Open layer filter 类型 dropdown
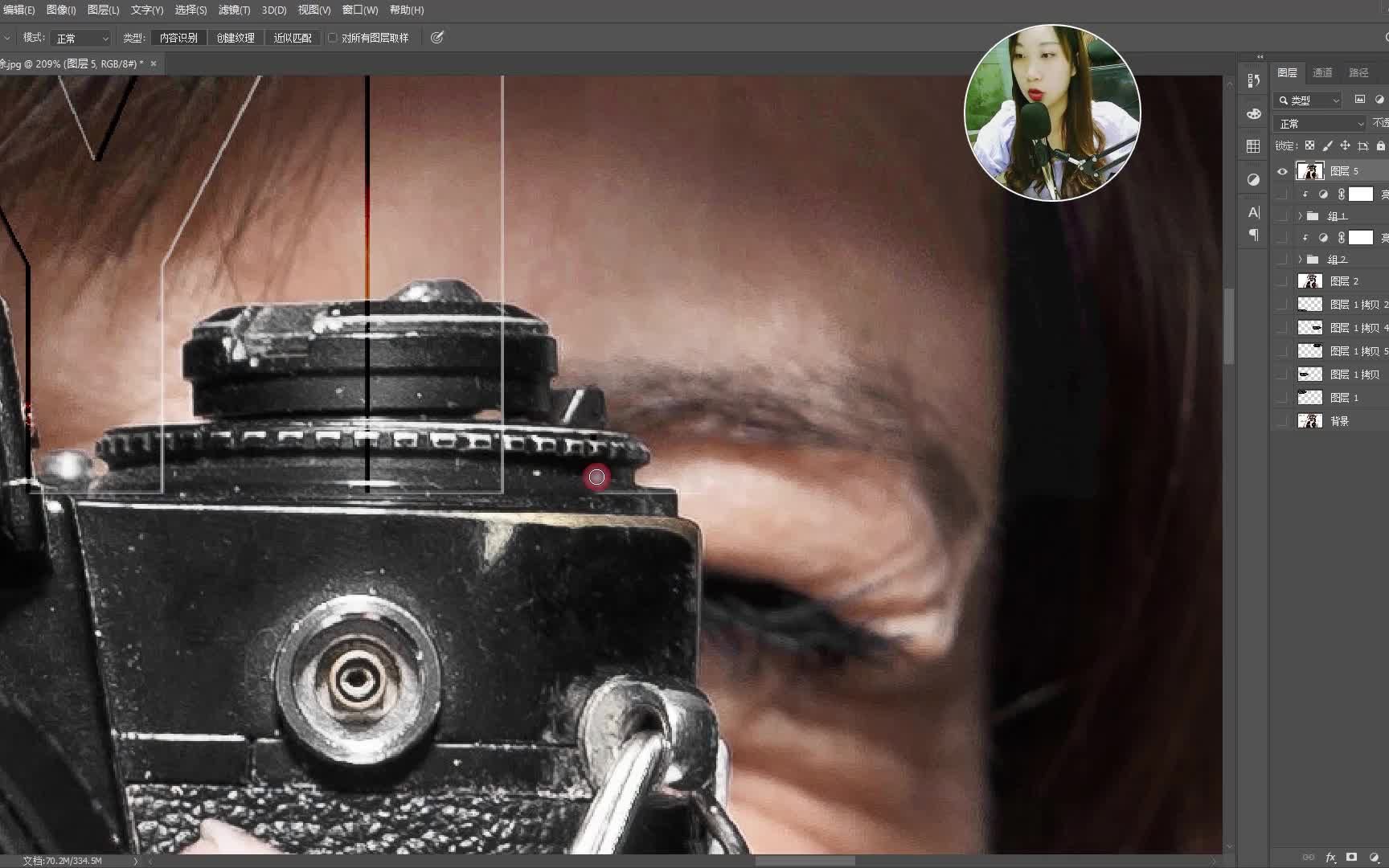1389x868 pixels. [1308, 100]
